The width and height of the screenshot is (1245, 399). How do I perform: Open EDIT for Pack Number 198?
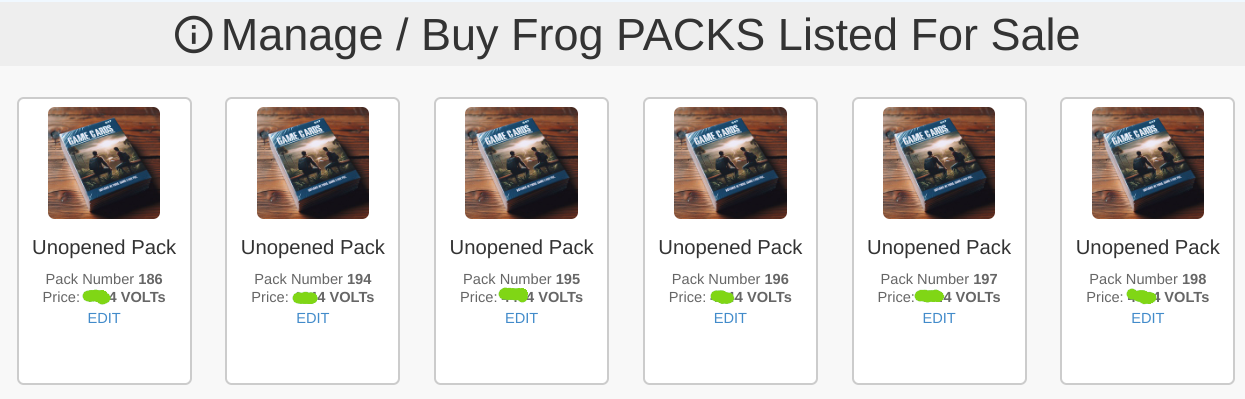[x=1148, y=318]
